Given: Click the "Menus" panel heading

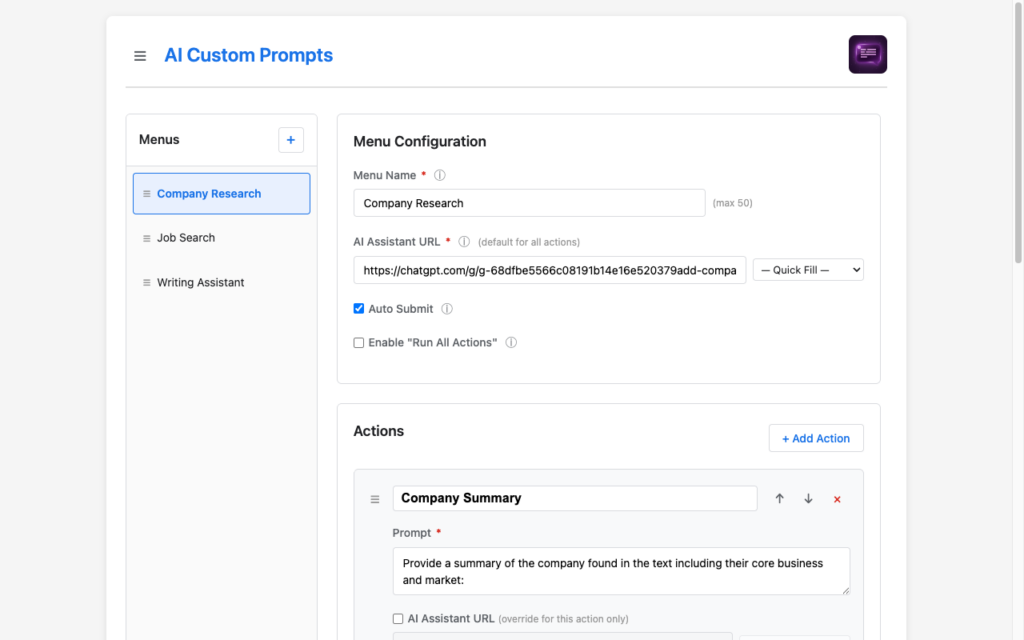Looking at the screenshot, I should pyautogui.click(x=159, y=140).
